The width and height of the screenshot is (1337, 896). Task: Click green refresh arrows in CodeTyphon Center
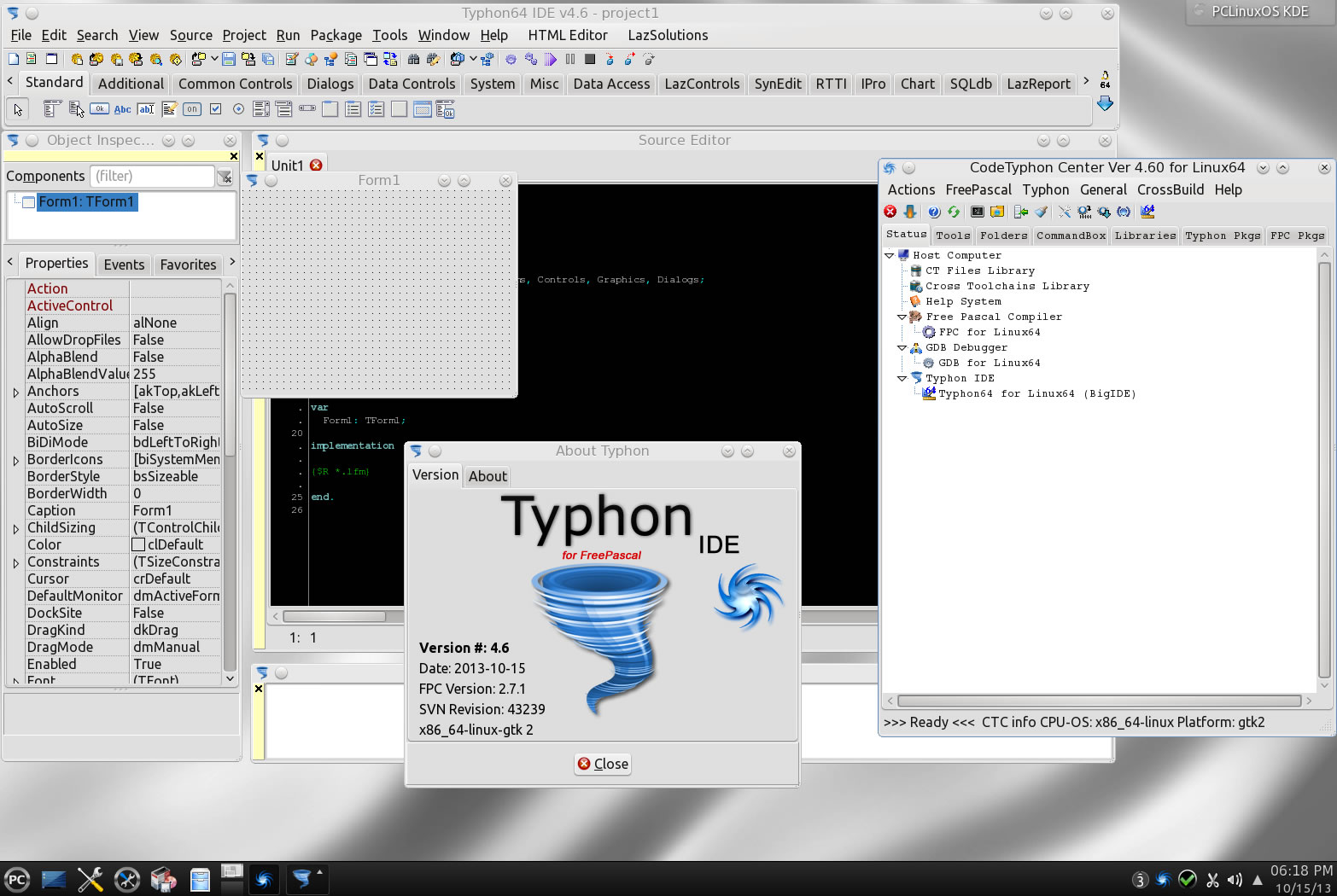coord(954,212)
